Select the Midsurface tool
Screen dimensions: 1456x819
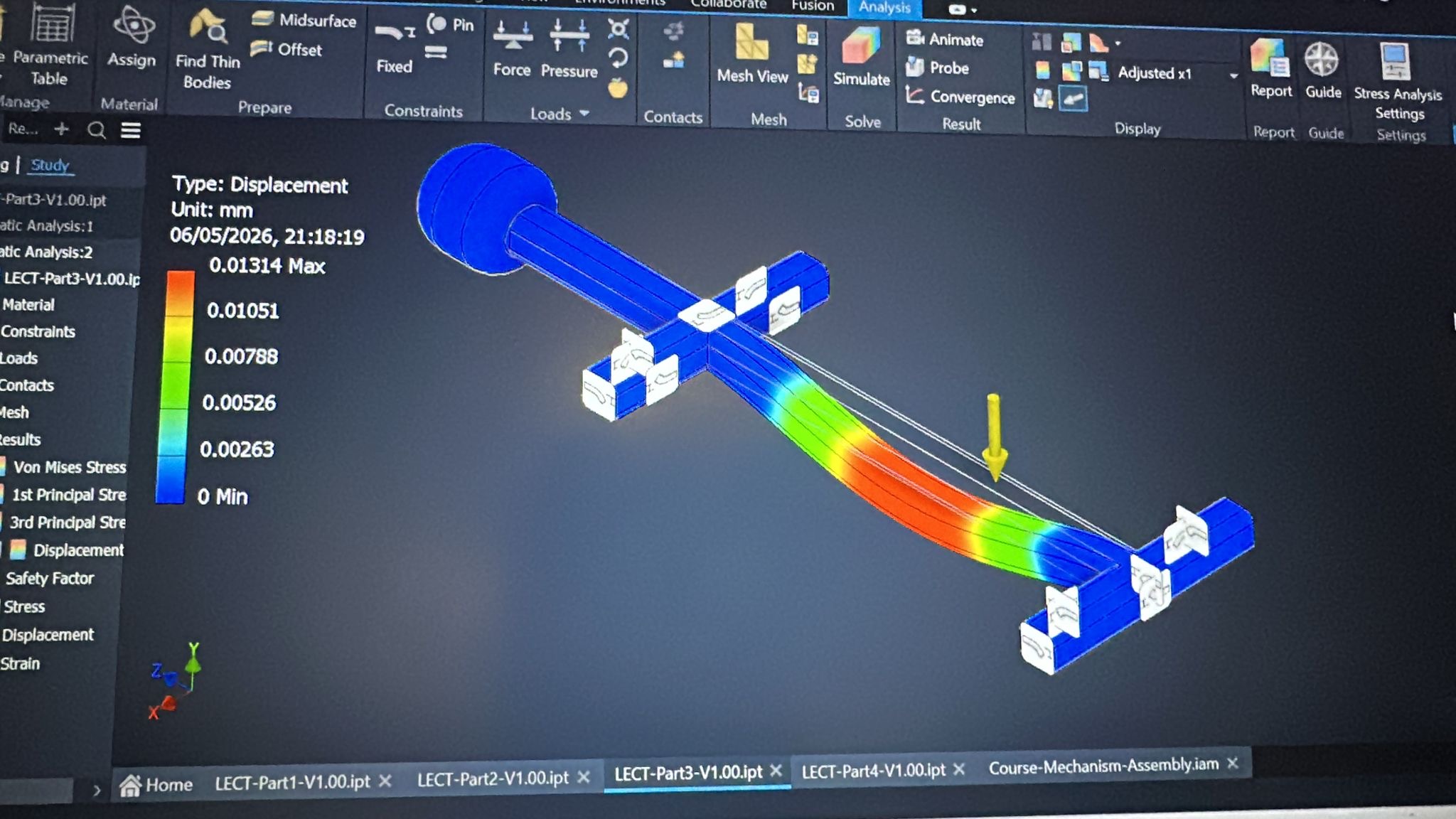pyautogui.click(x=304, y=20)
